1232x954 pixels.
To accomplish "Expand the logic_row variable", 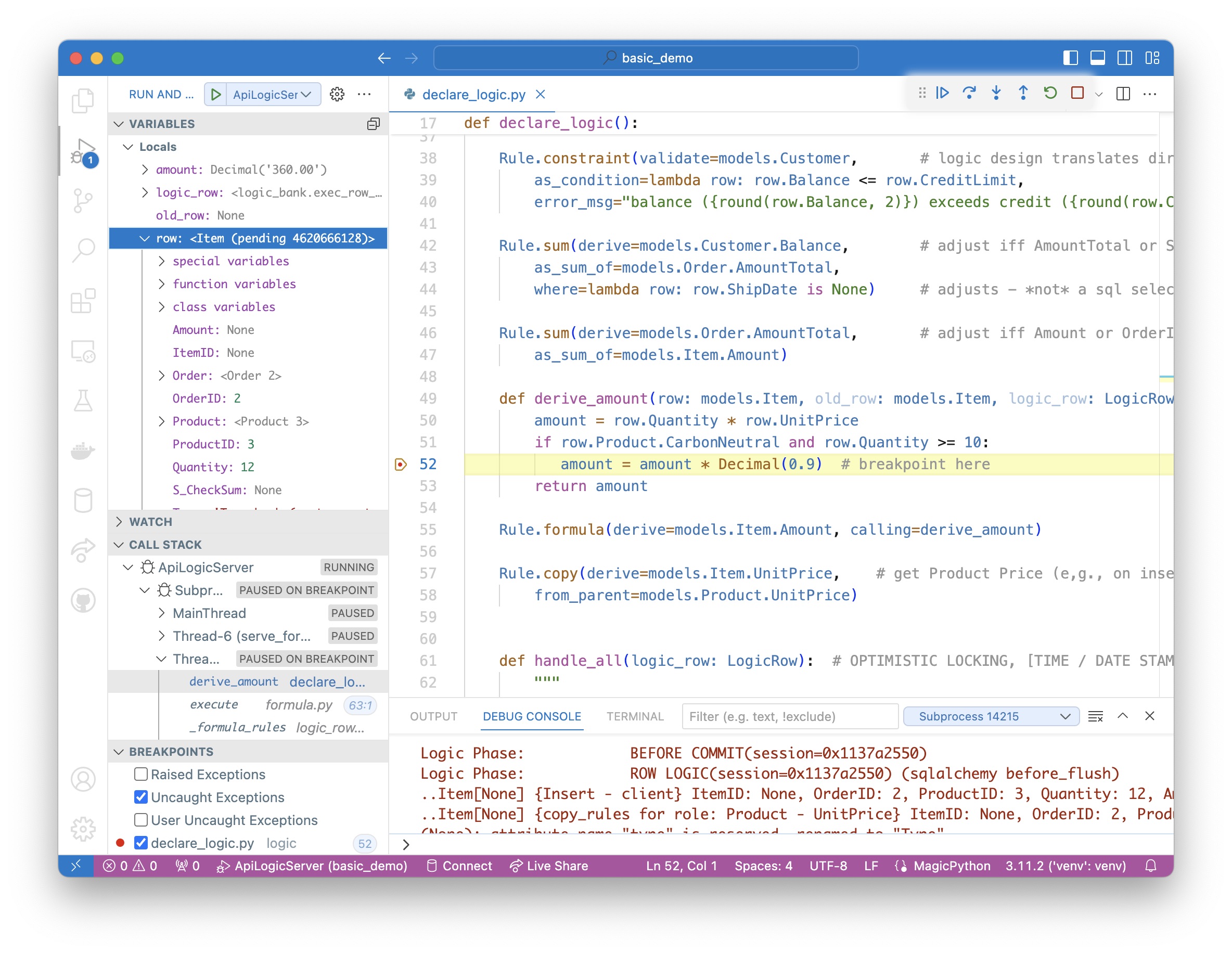I will pos(145,192).
